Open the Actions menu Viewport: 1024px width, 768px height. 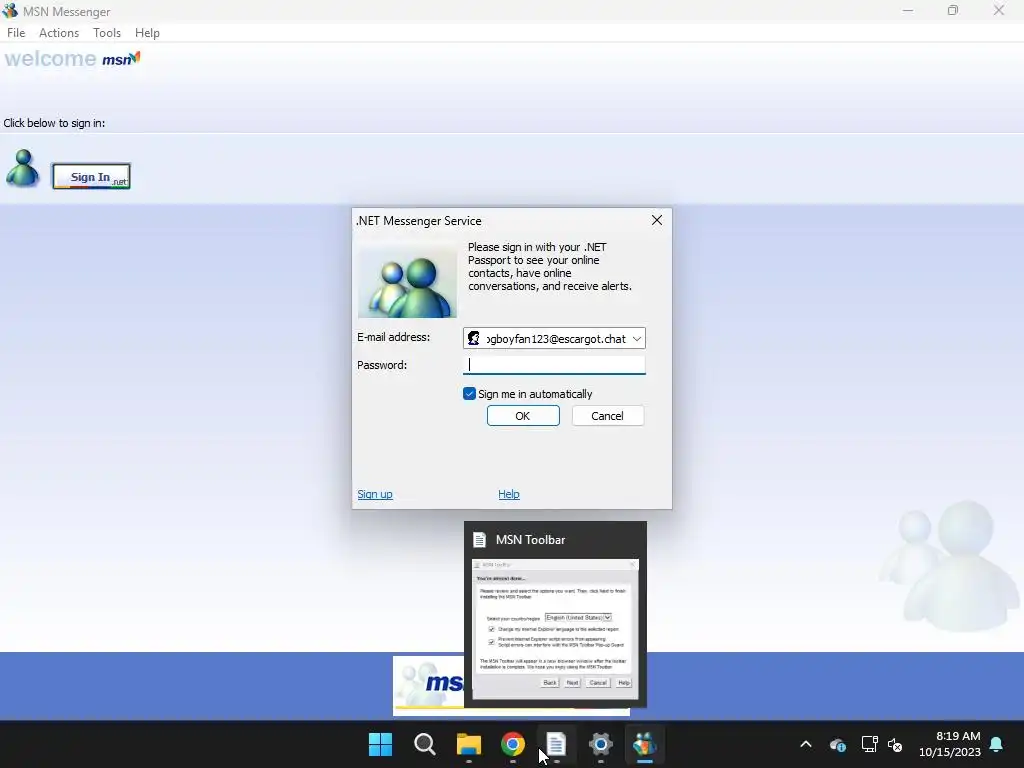click(59, 33)
